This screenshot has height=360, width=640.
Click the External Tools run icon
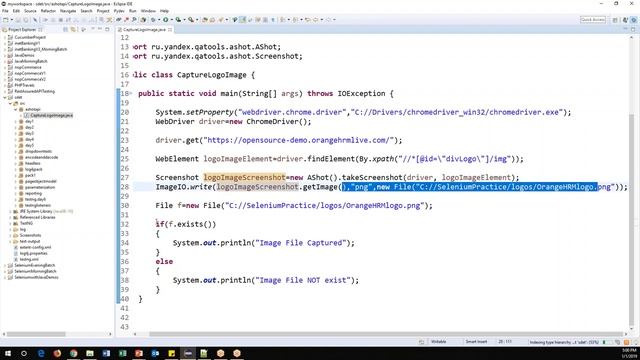(191, 20)
